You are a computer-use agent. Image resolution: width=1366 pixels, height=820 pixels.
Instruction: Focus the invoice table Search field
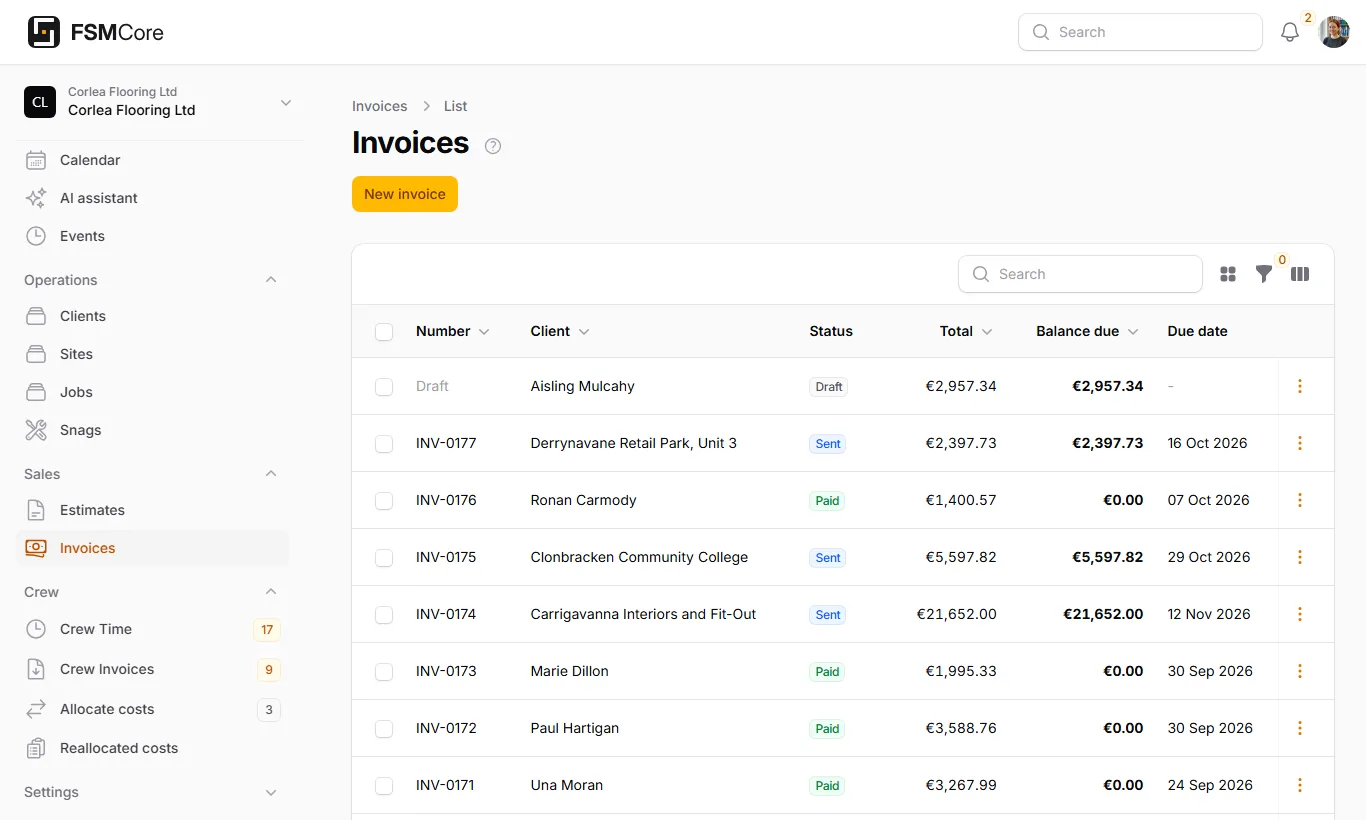click(x=1080, y=274)
